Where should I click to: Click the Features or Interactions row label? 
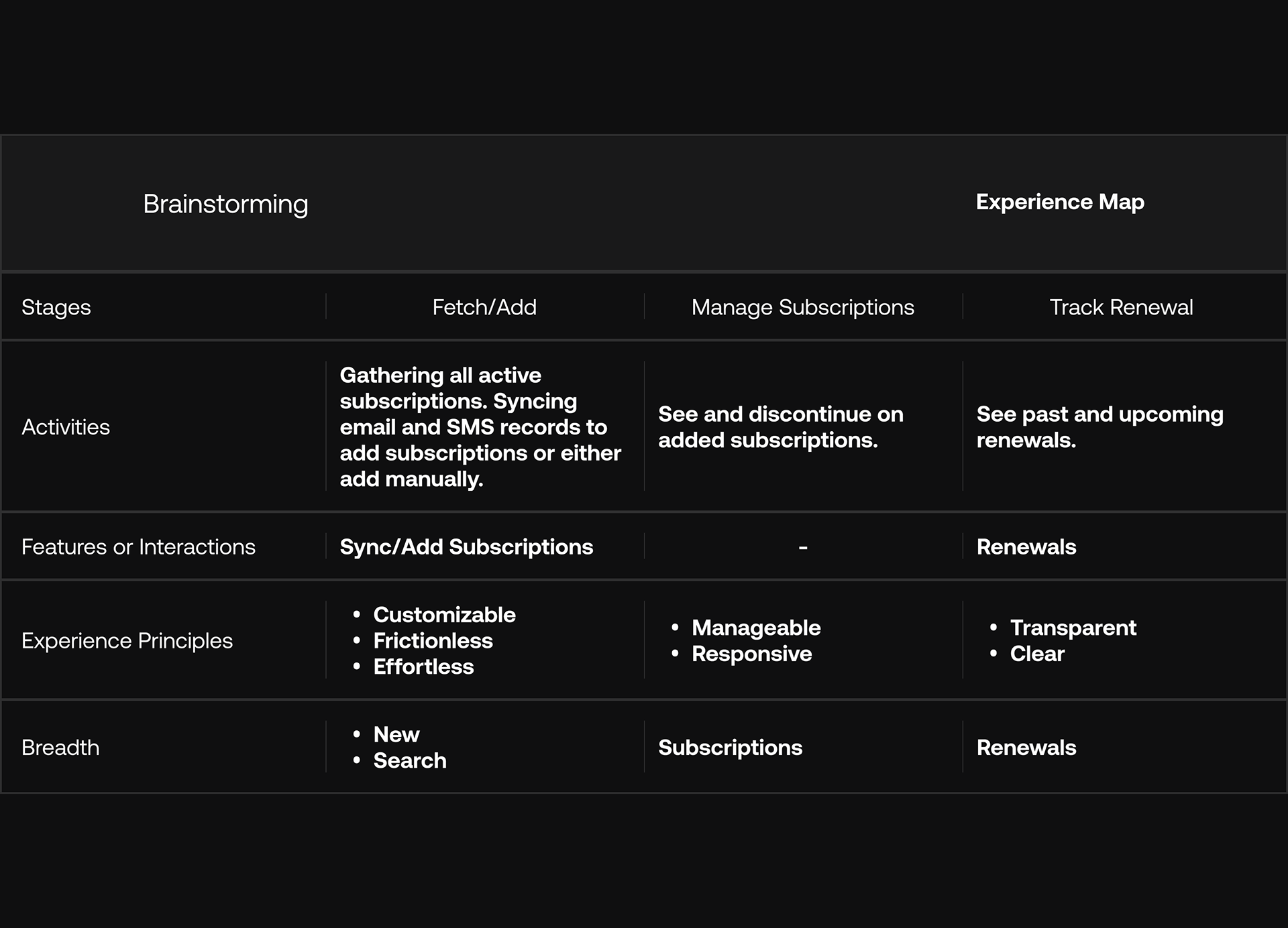pos(138,547)
